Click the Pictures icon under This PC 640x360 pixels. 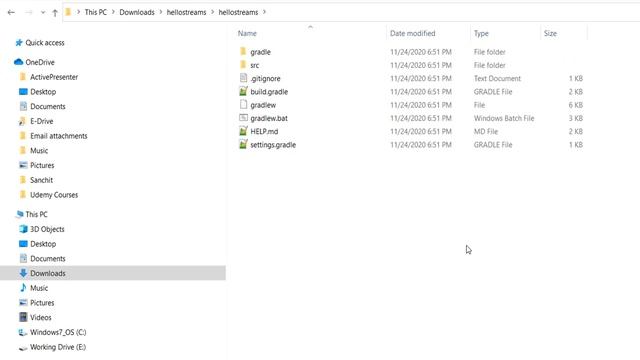[23, 302]
